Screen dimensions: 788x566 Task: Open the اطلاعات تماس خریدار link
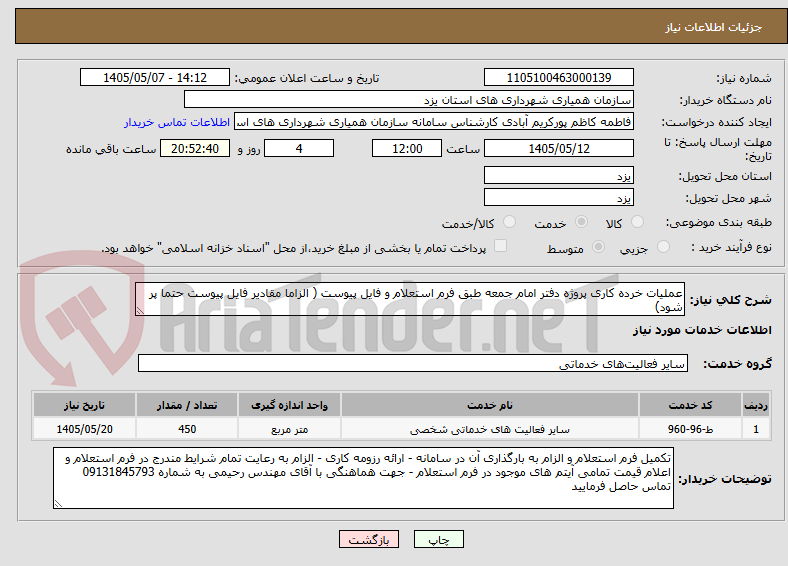tap(177, 122)
